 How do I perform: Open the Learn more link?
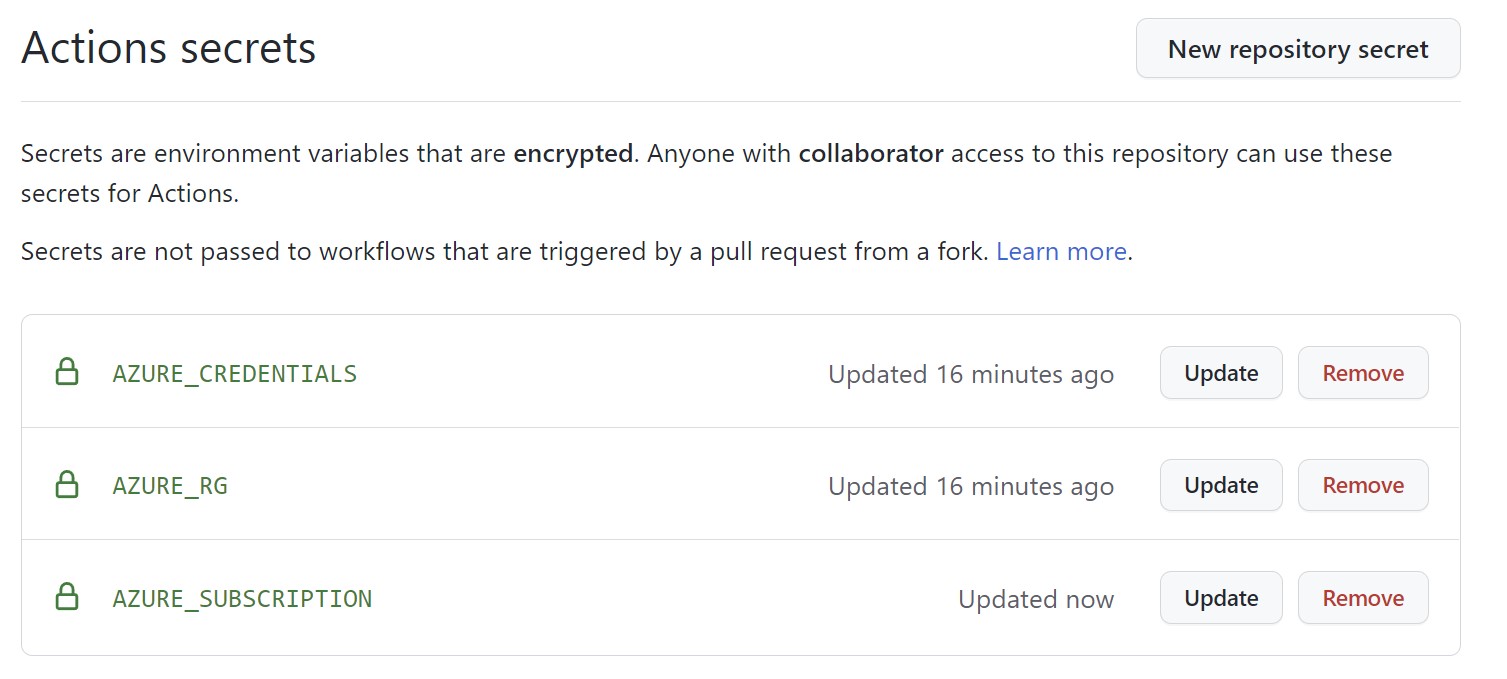pyautogui.click(x=1060, y=251)
